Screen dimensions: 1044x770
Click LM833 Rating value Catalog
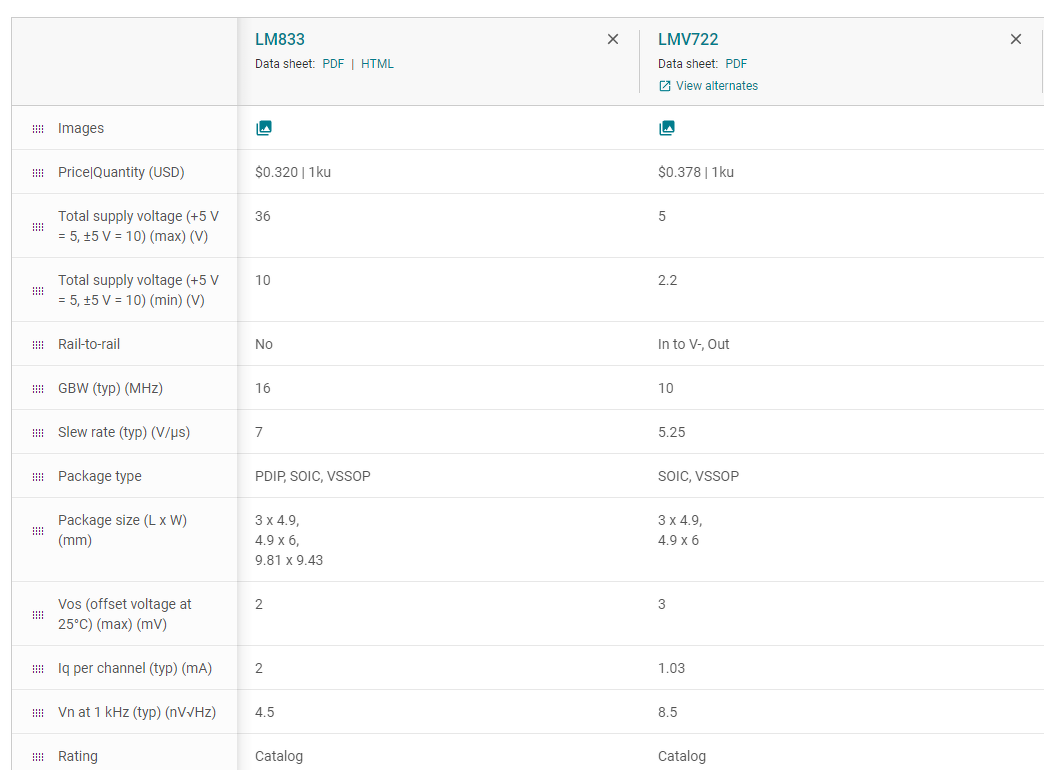coord(279,755)
